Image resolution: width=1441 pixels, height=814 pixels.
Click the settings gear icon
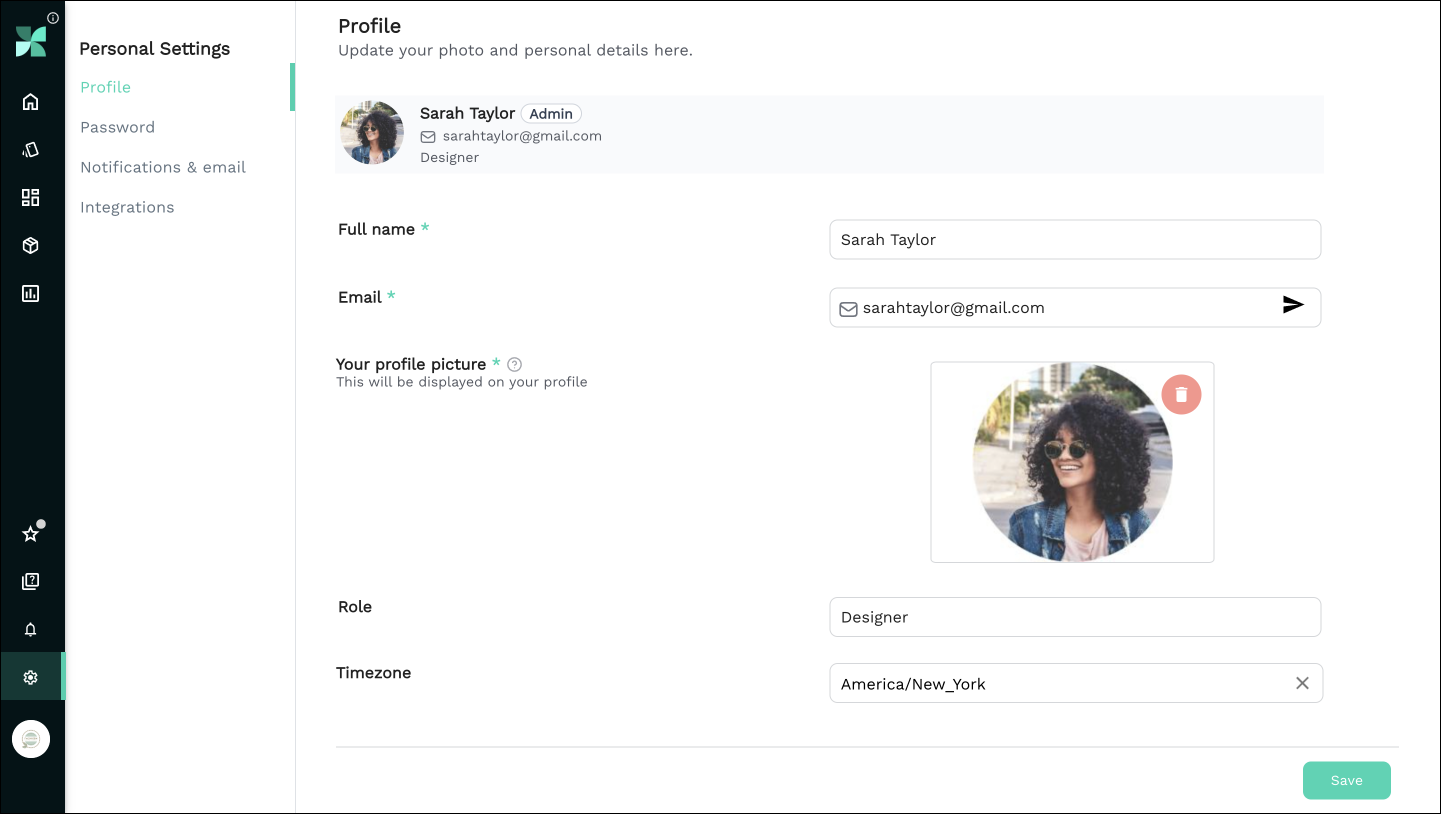click(x=31, y=677)
